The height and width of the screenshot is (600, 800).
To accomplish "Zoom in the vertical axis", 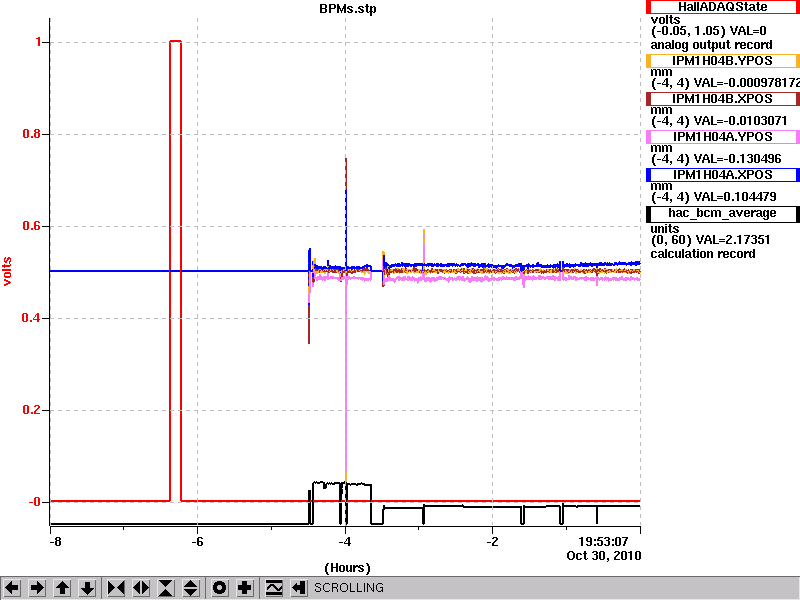I will click(x=166, y=588).
